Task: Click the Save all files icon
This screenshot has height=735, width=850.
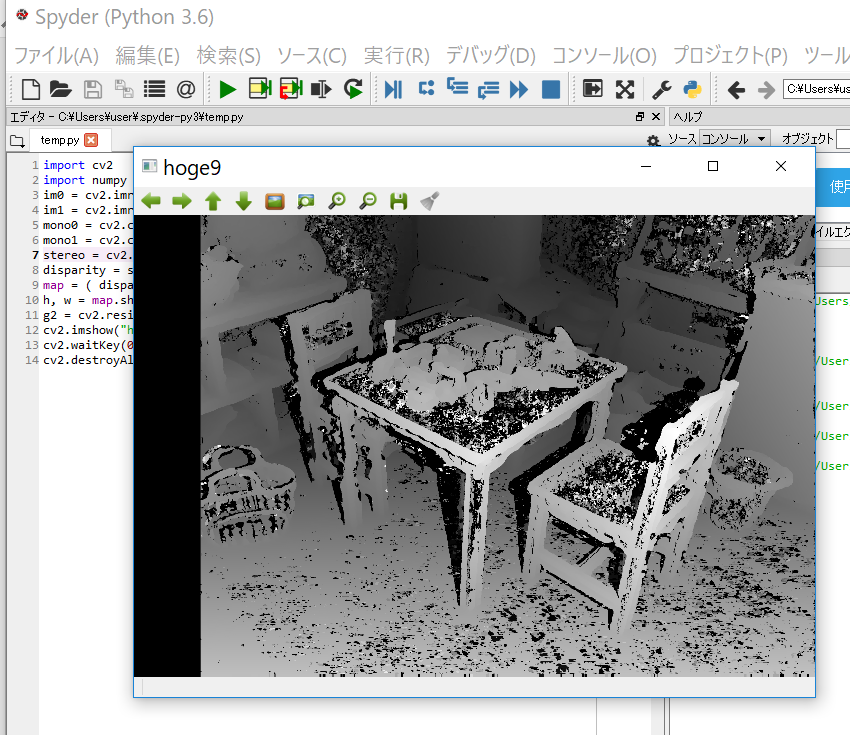Action: [124, 89]
